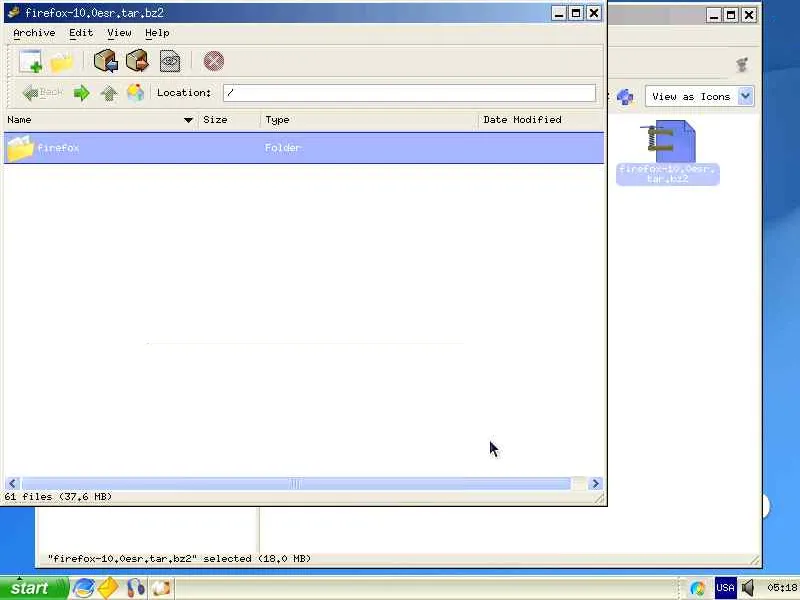Click the Up one level arrow

pyautogui.click(x=109, y=93)
